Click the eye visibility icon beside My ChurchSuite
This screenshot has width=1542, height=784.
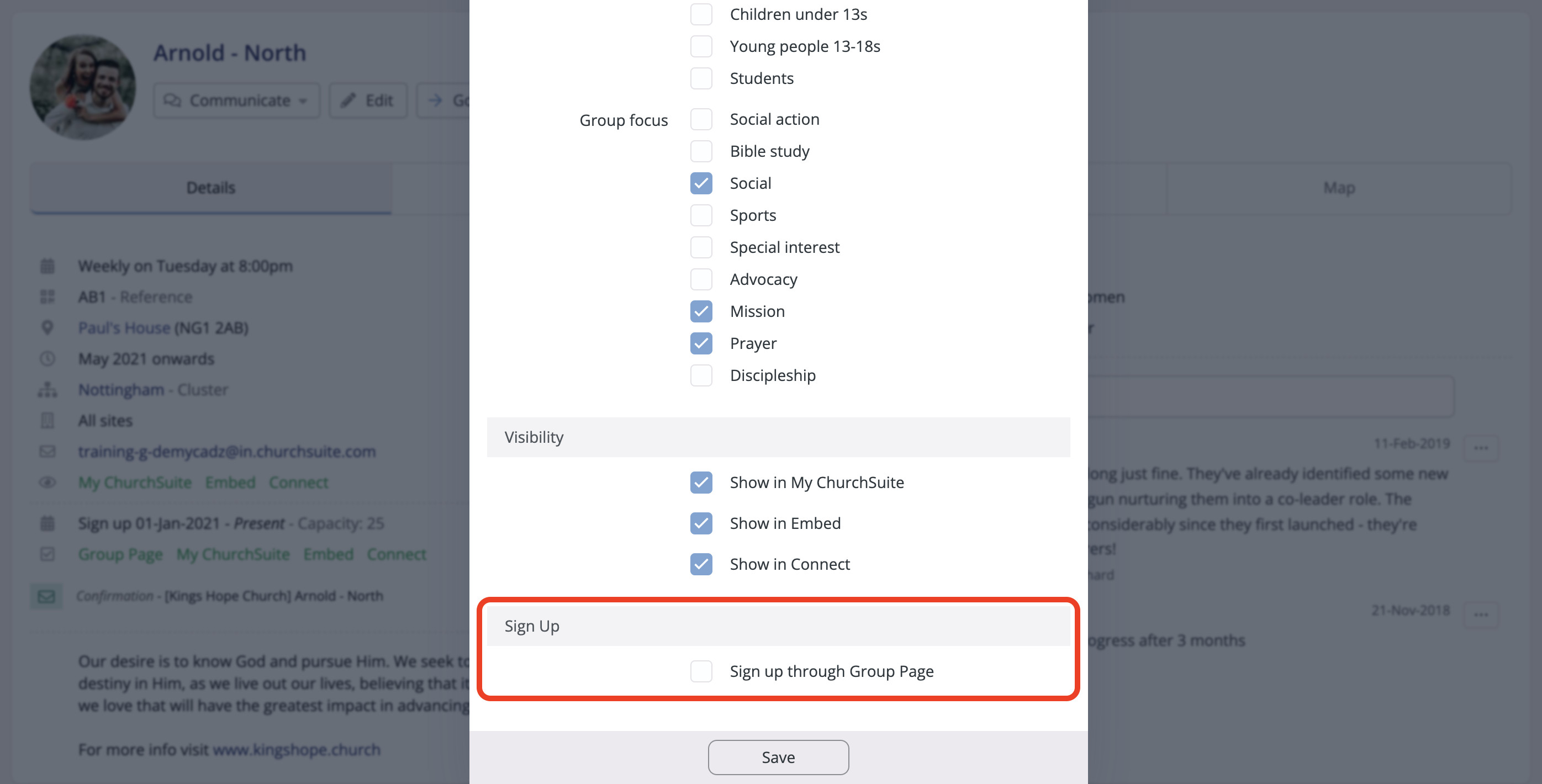[48, 483]
